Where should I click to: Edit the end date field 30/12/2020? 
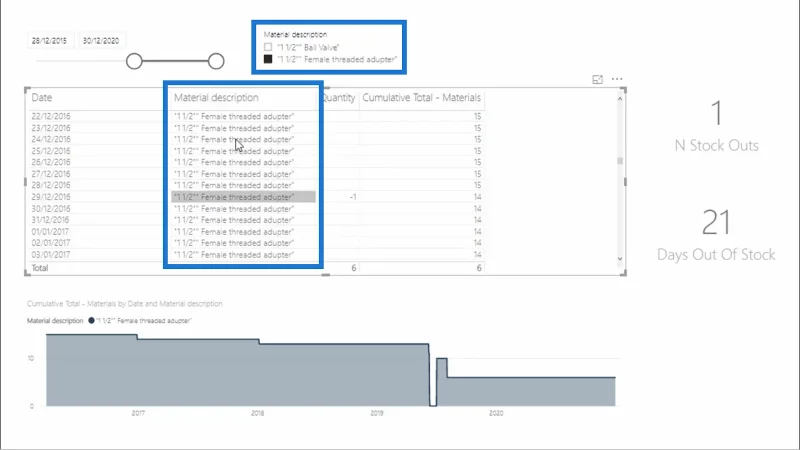tap(101, 41)
